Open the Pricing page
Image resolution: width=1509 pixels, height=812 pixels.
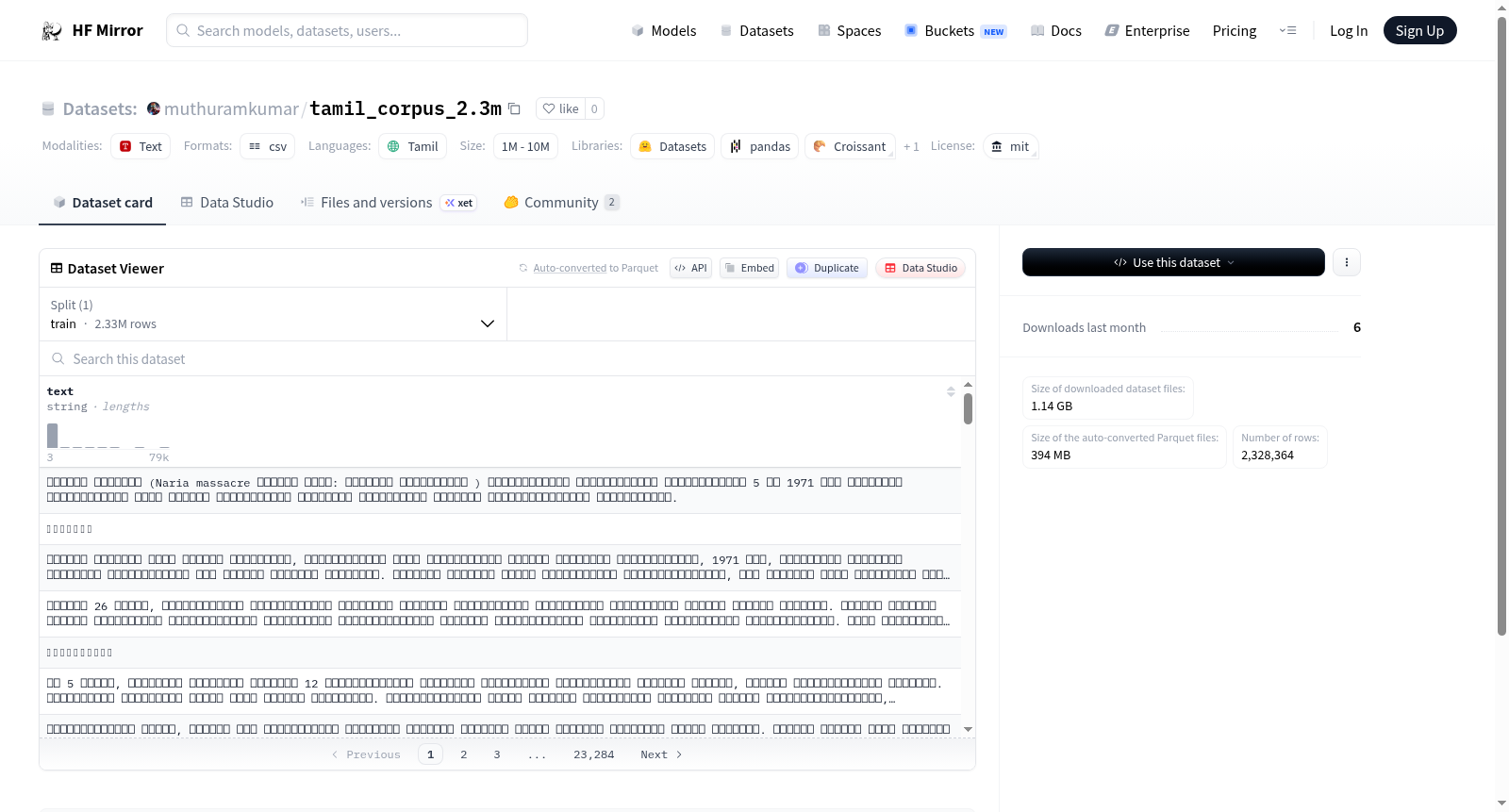pos(1235,31)
